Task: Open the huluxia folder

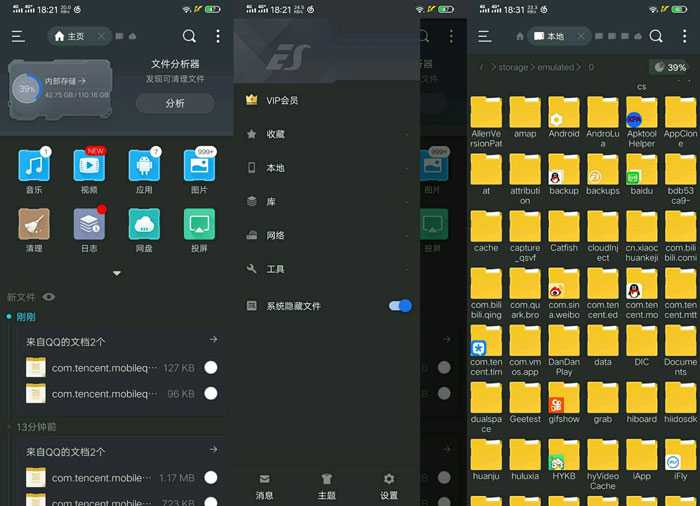Action: click(525, 460)
